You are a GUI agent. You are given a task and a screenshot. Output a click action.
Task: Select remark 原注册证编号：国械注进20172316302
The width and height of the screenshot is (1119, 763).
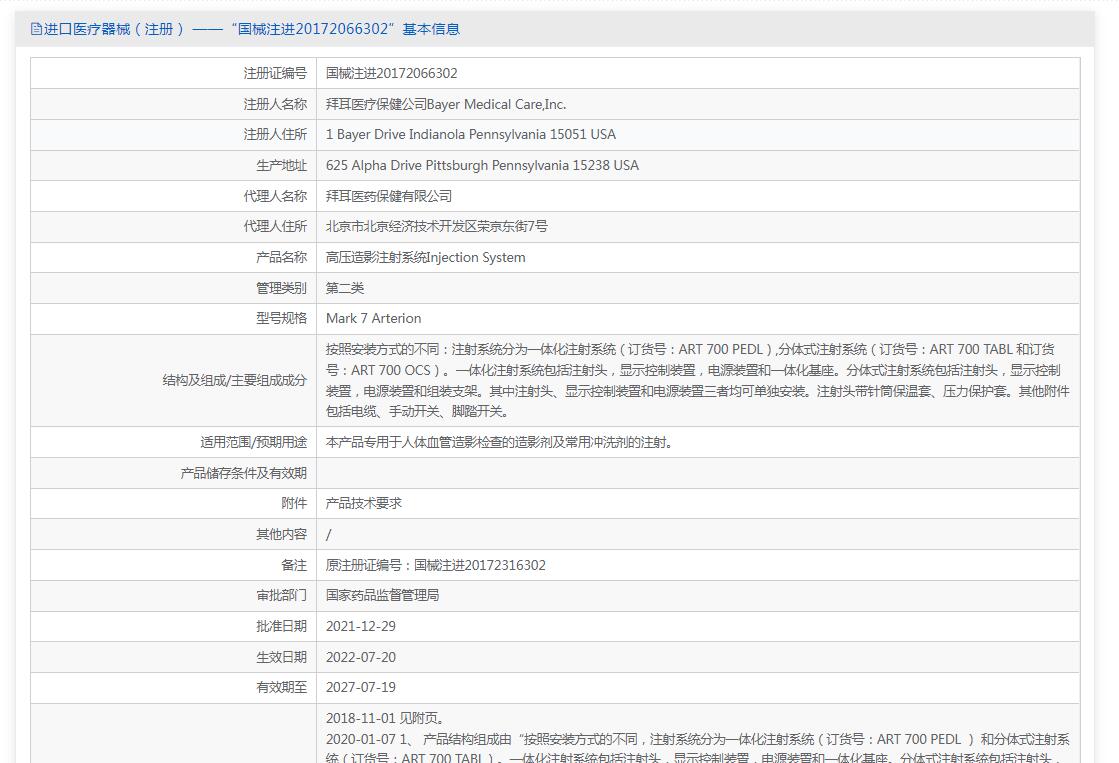[x=435, y=565]
